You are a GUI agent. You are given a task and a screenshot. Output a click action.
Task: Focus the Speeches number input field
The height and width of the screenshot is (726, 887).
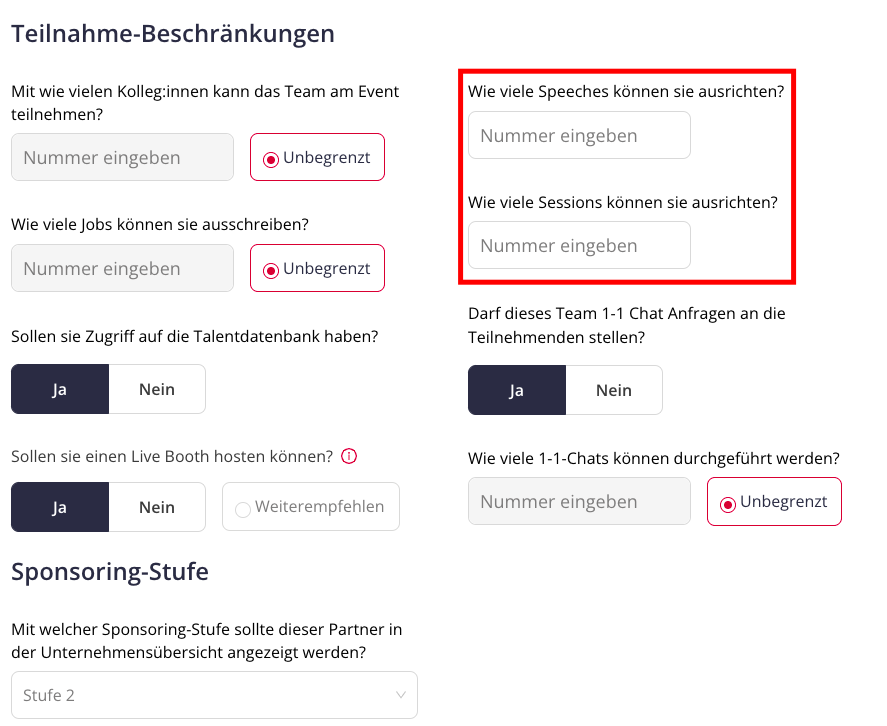pos(579,135)
